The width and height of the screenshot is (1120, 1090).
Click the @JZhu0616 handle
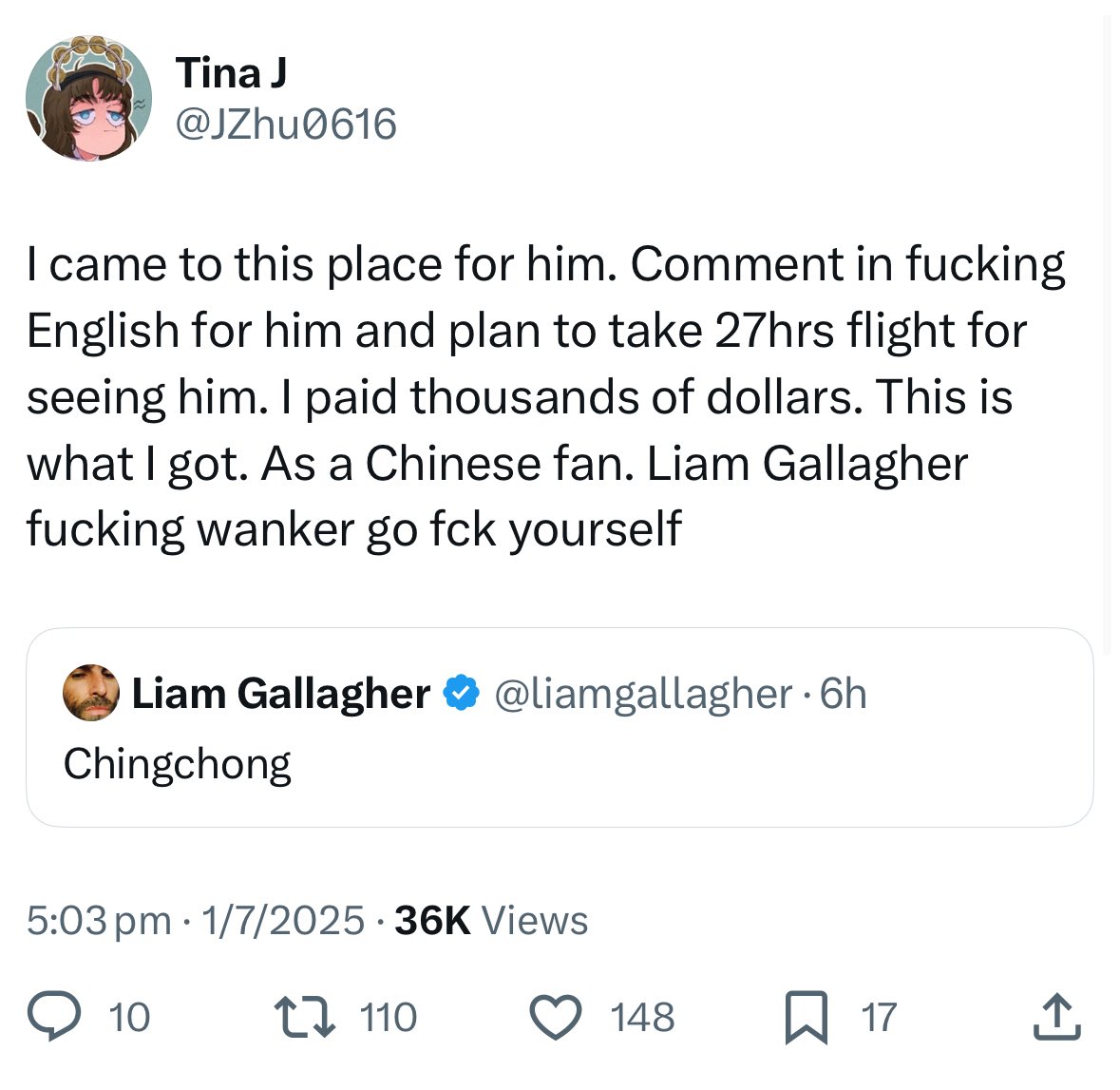(x=286, y=124)
